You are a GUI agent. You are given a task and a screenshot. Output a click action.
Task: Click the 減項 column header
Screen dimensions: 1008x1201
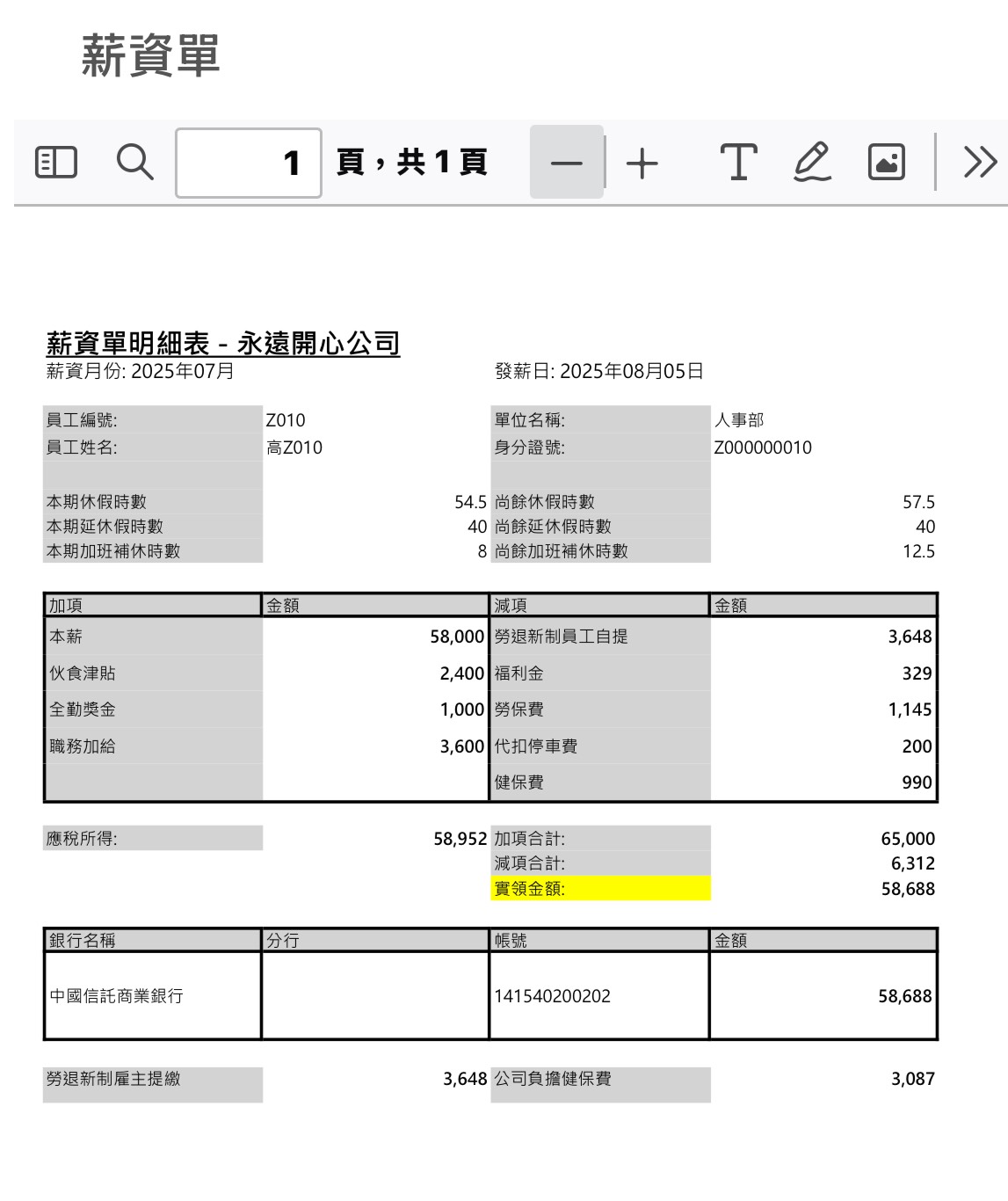tap(511, 606)
